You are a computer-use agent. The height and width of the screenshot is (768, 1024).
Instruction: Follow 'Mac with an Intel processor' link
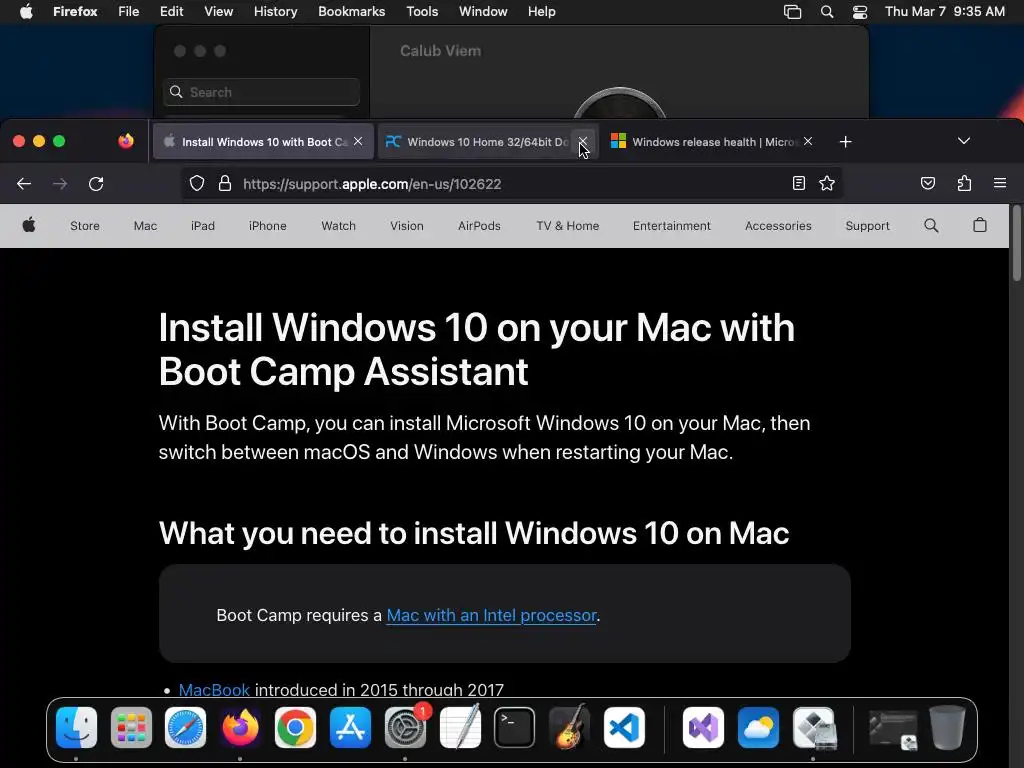[x=491, y=615]
